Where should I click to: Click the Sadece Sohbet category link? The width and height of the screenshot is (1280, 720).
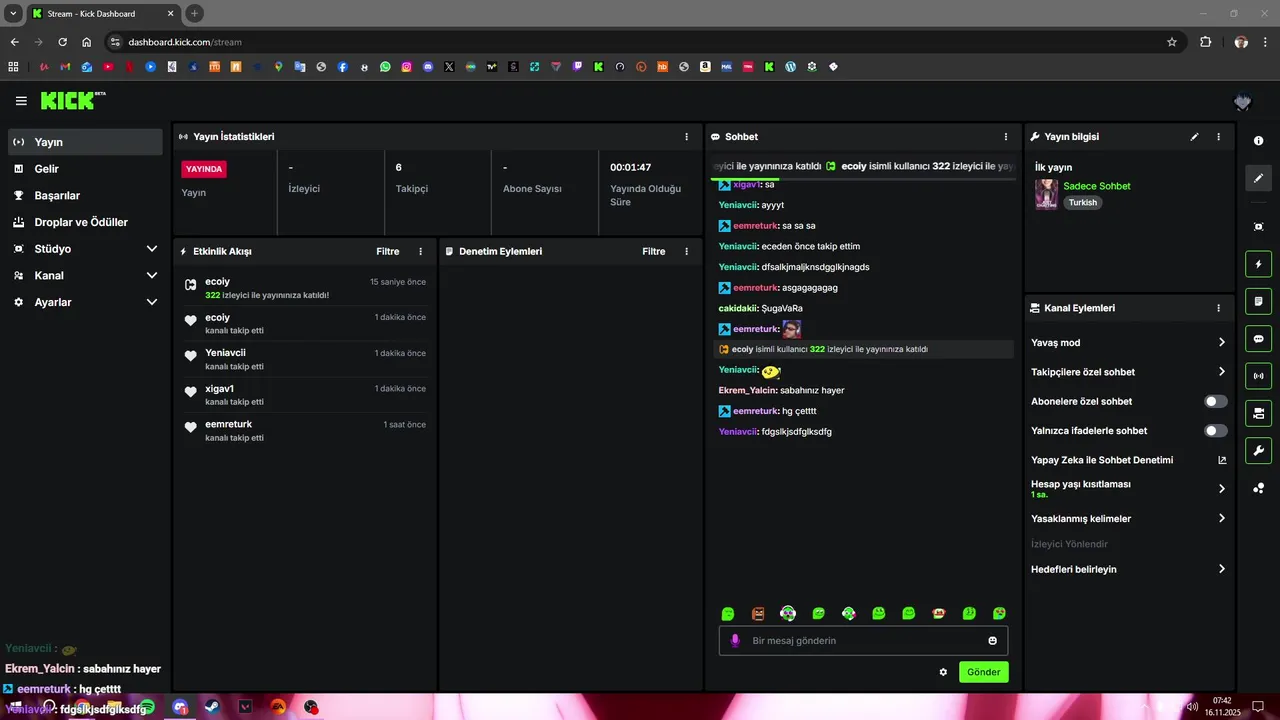click(1097, 186)
